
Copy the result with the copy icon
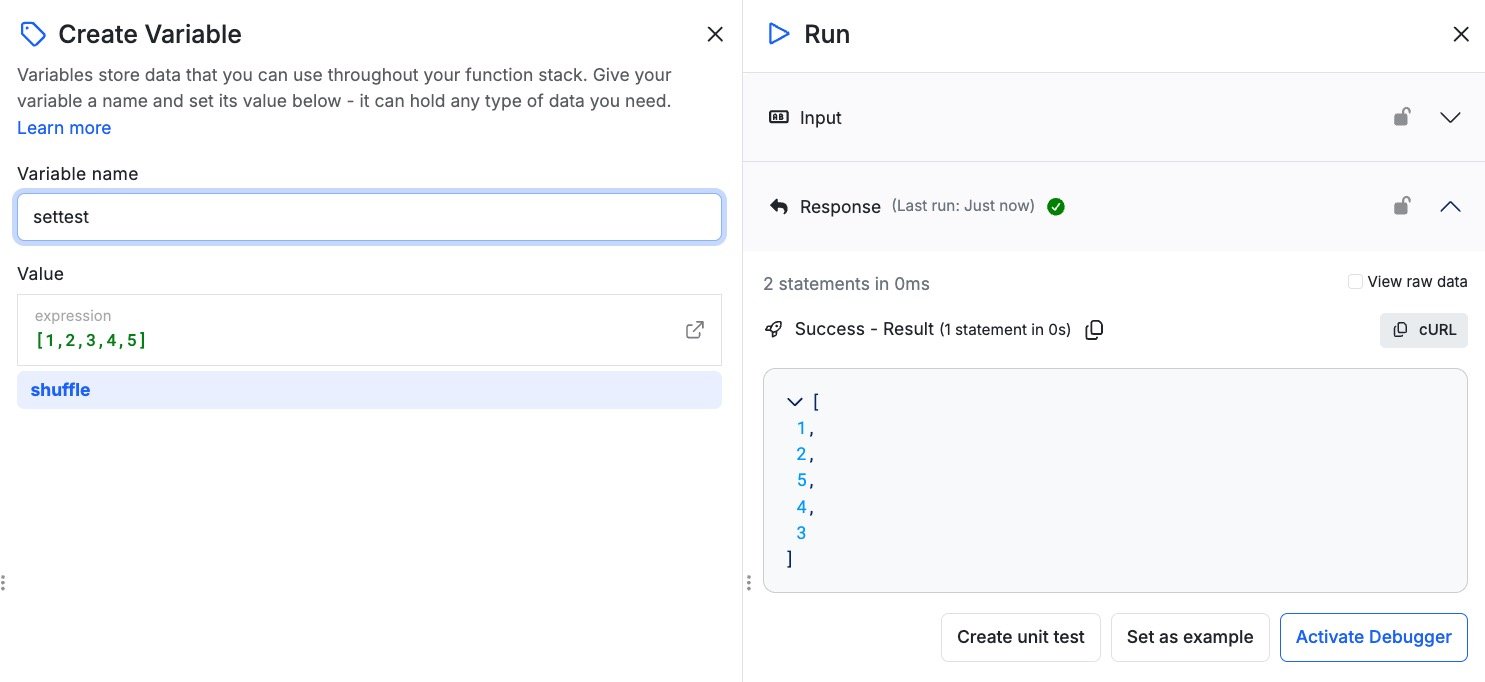(x=1094, y=330)
